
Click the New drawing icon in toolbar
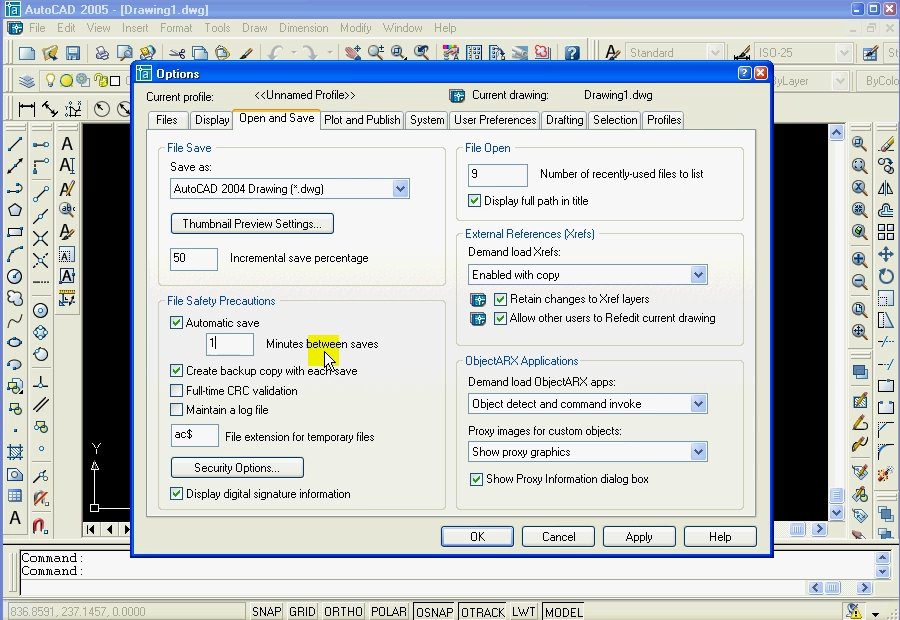(27, 53)
